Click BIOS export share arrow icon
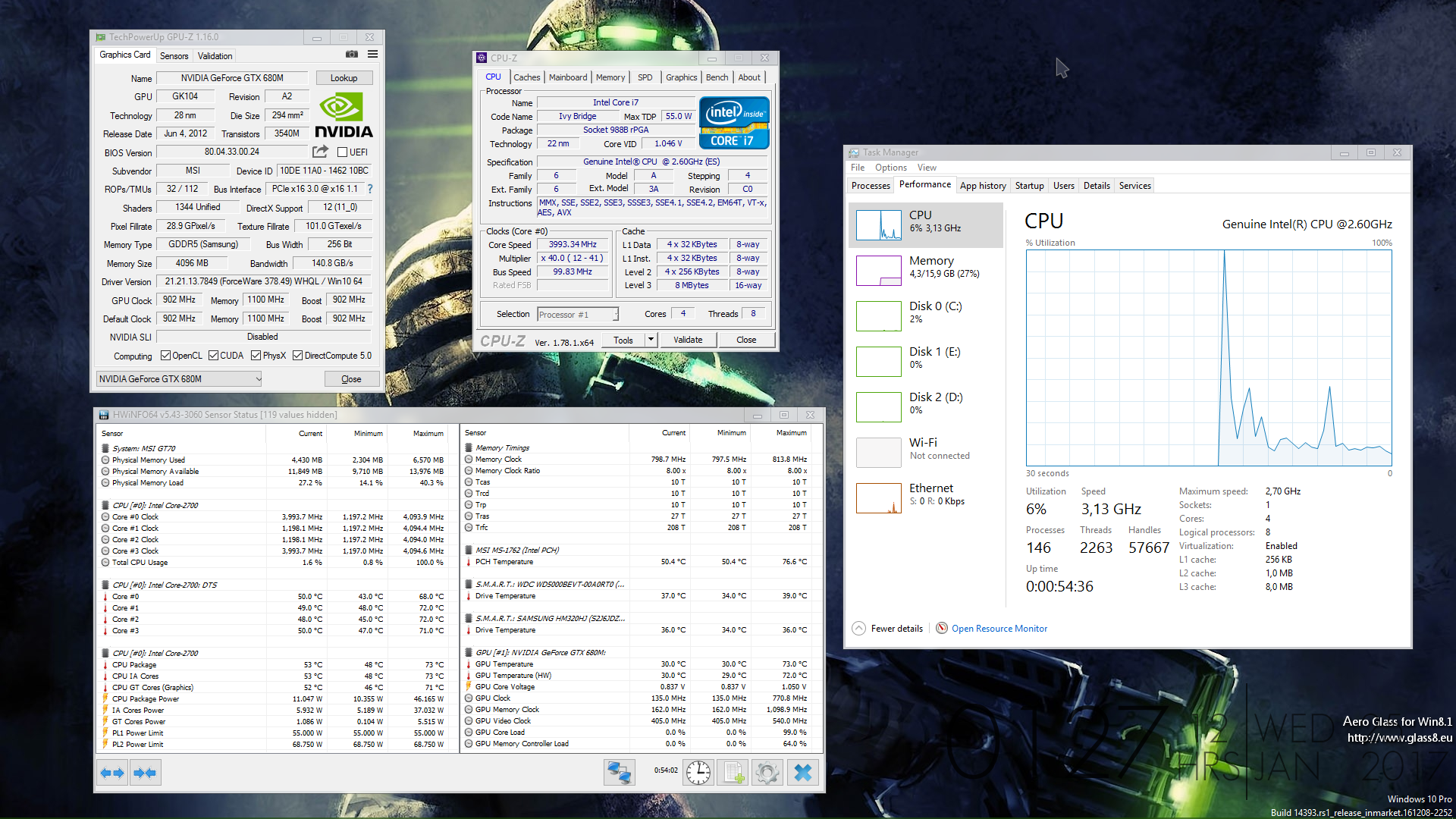The image size is (1456, 819). point(320,152)
